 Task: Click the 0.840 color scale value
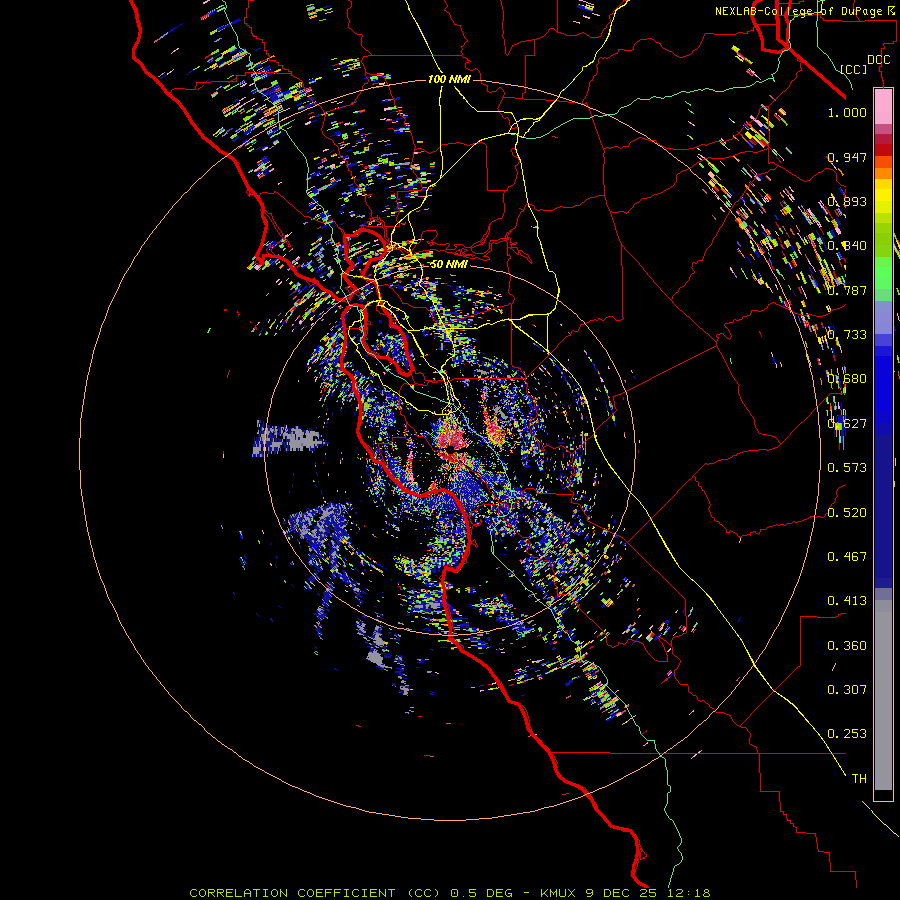pyautogui.click(x=847, y=246)
